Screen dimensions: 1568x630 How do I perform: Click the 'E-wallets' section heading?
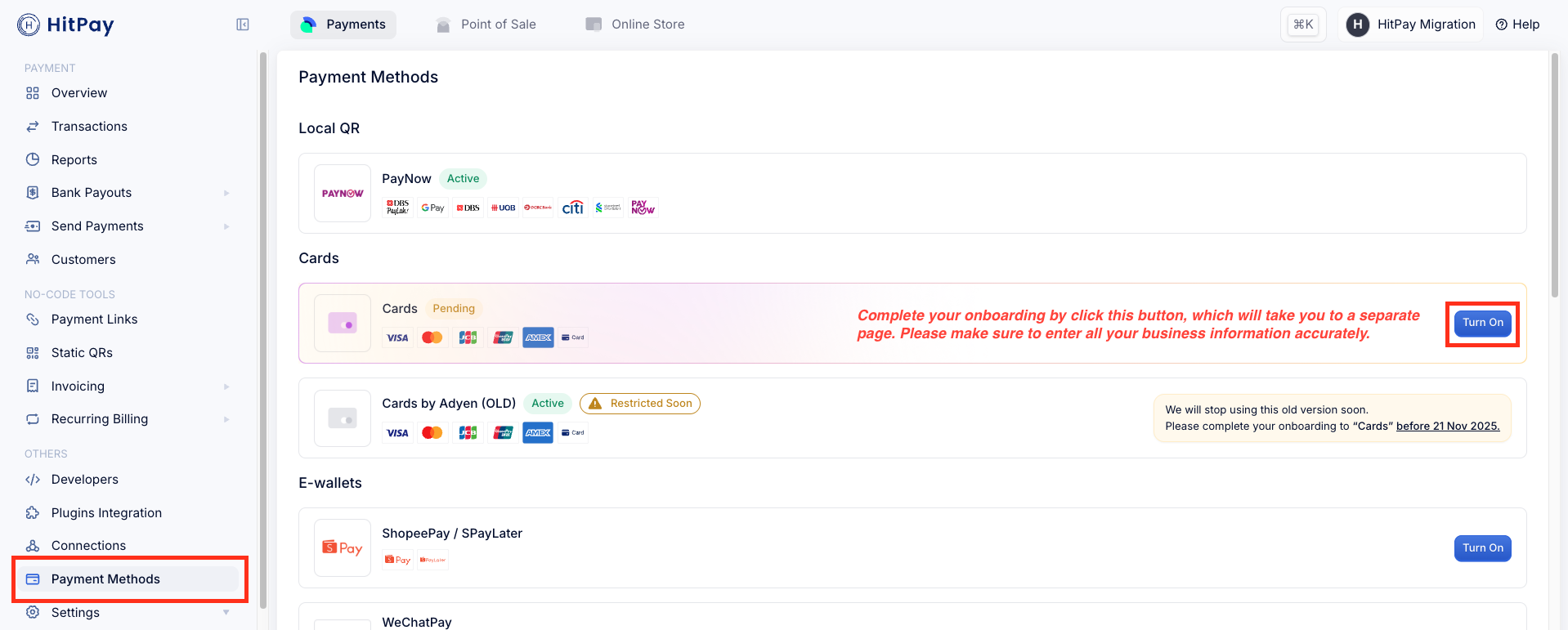(330, 483)
